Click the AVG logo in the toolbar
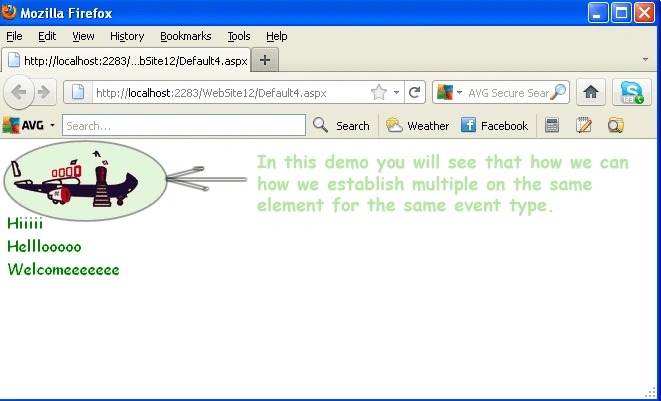Viewport: 661px width, 401px height. (23, 125)
